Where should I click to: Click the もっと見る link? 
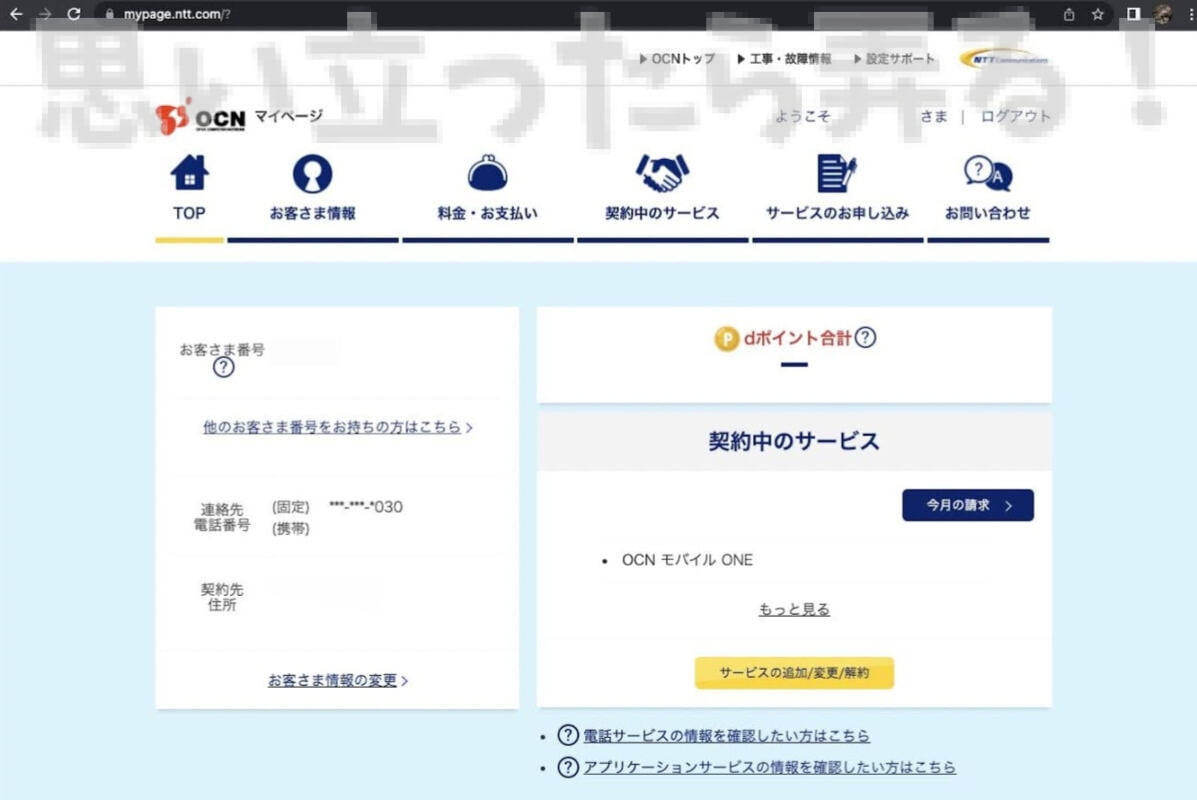pyautogui.click(x=794, y=609)
